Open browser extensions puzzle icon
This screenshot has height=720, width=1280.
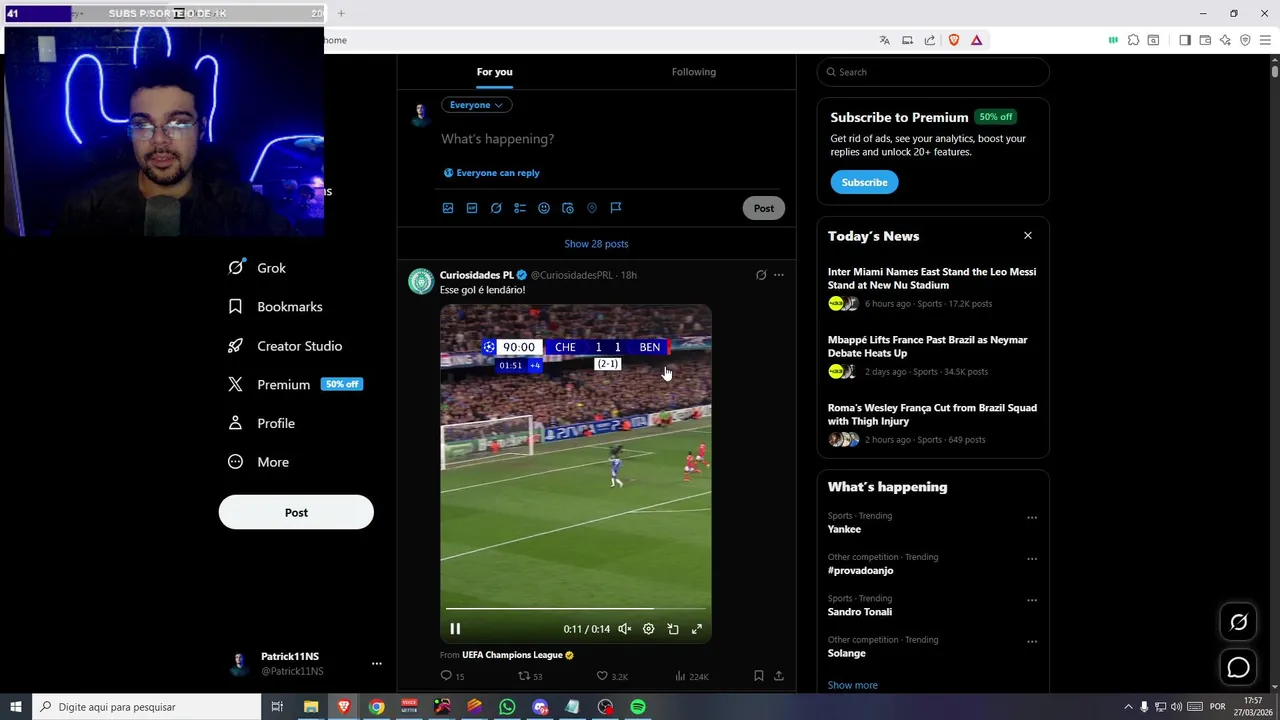[x=1133, y=40]
